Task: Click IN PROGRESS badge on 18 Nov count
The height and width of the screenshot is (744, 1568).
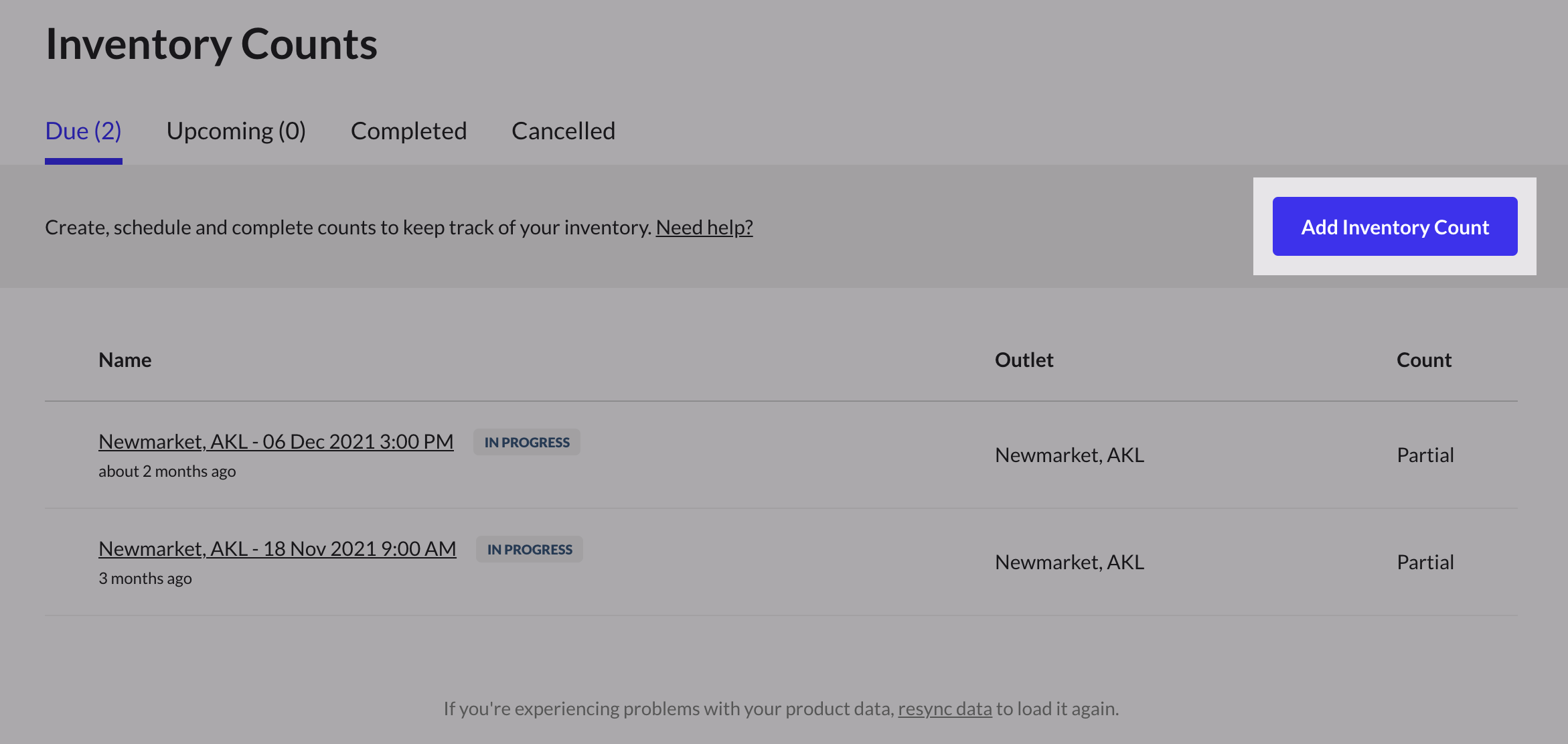Action: [530, 550]
